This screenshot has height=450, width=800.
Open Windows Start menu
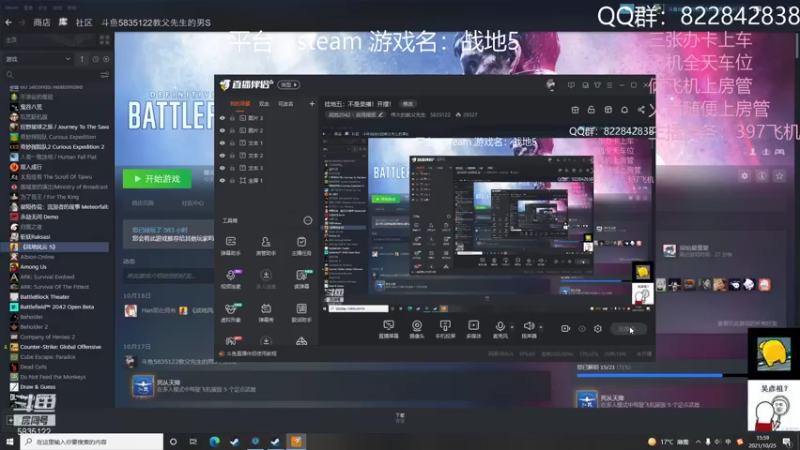coord(10,441)
